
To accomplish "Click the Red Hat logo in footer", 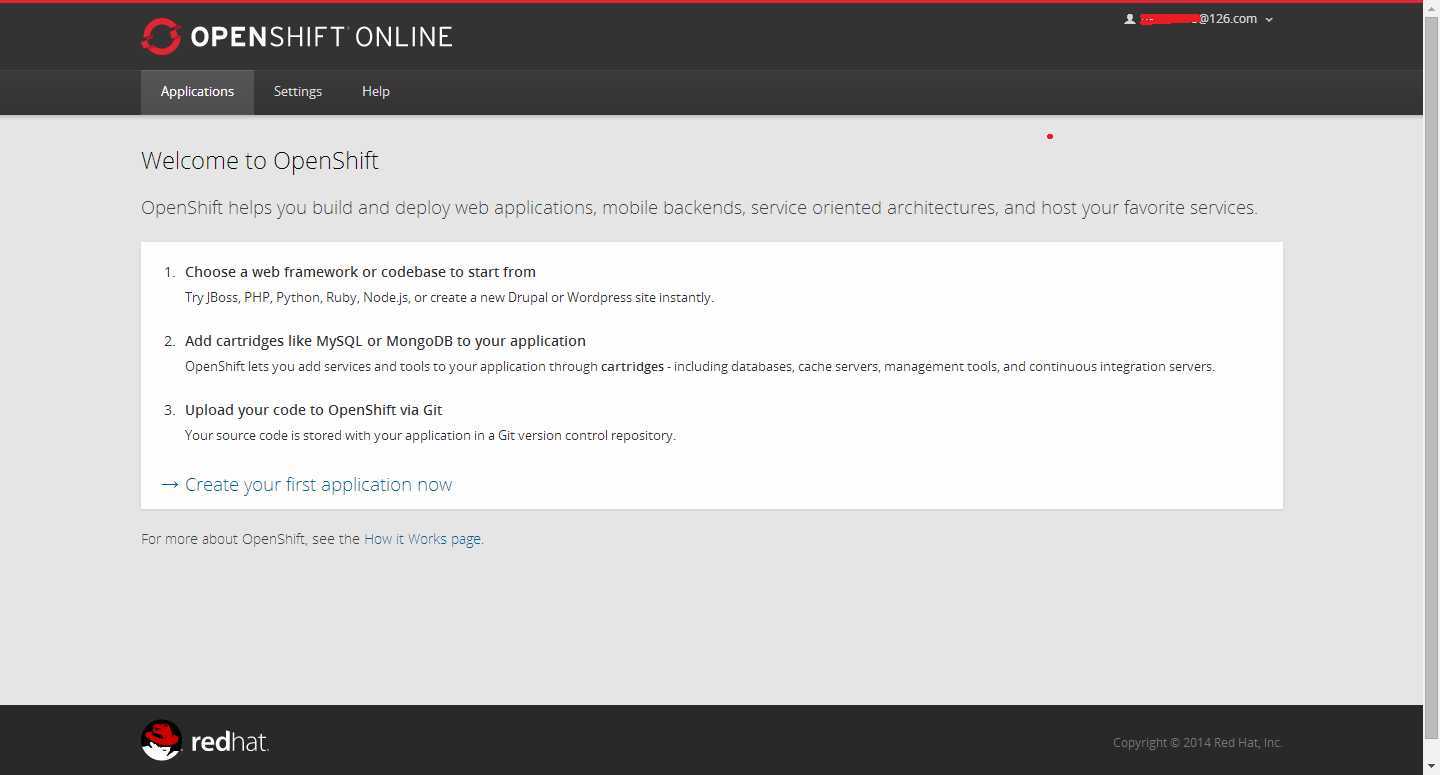I will pos(205,741).
